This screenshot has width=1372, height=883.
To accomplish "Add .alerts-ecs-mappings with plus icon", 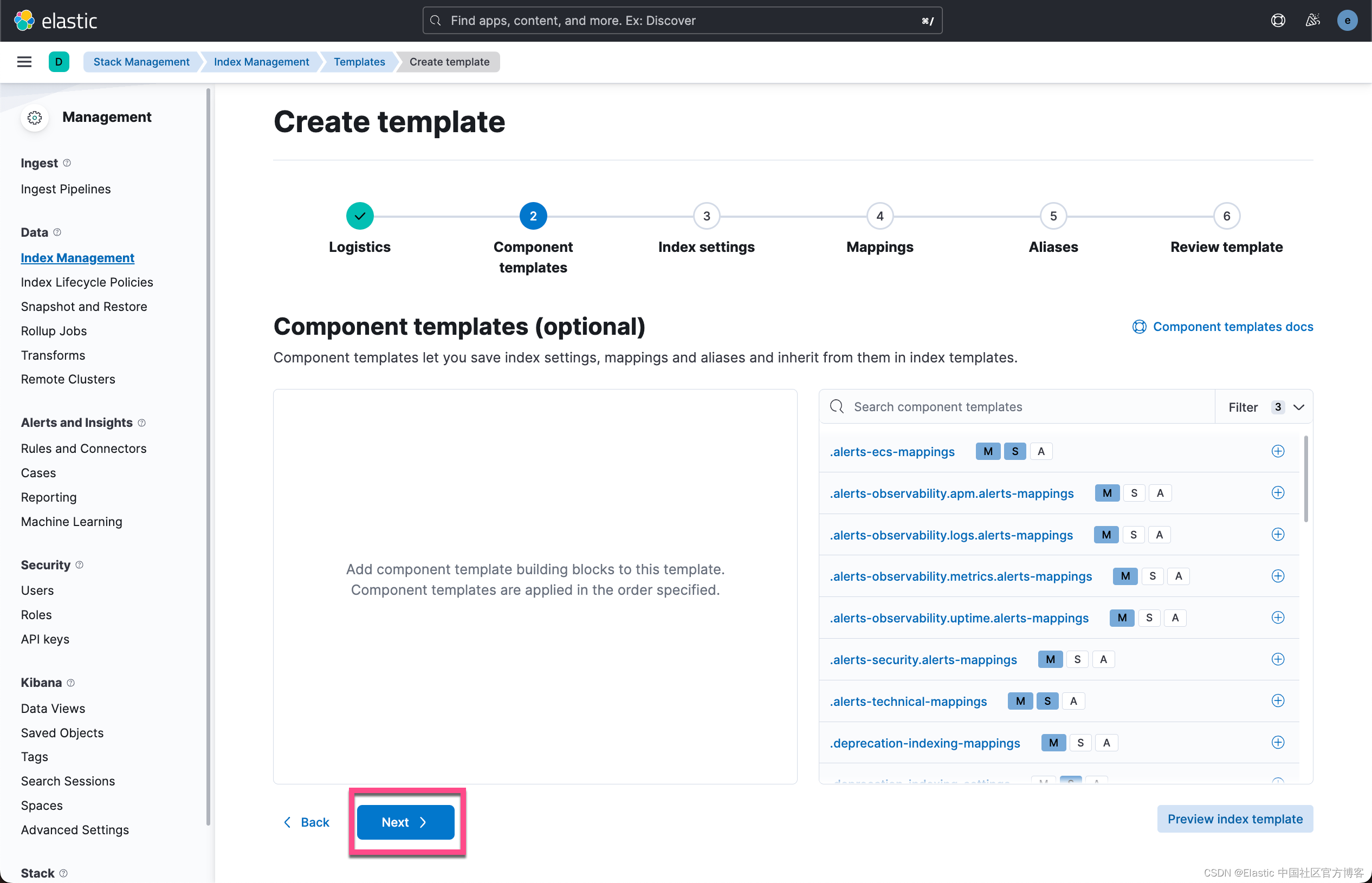I will pos(1277,451).
